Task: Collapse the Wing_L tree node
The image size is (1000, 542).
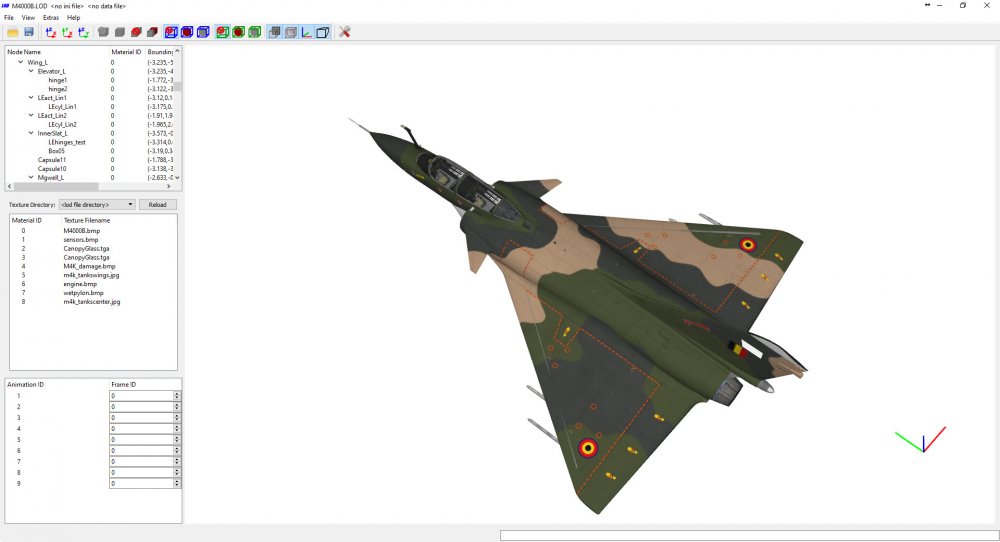Action: [x=20, y=62]
